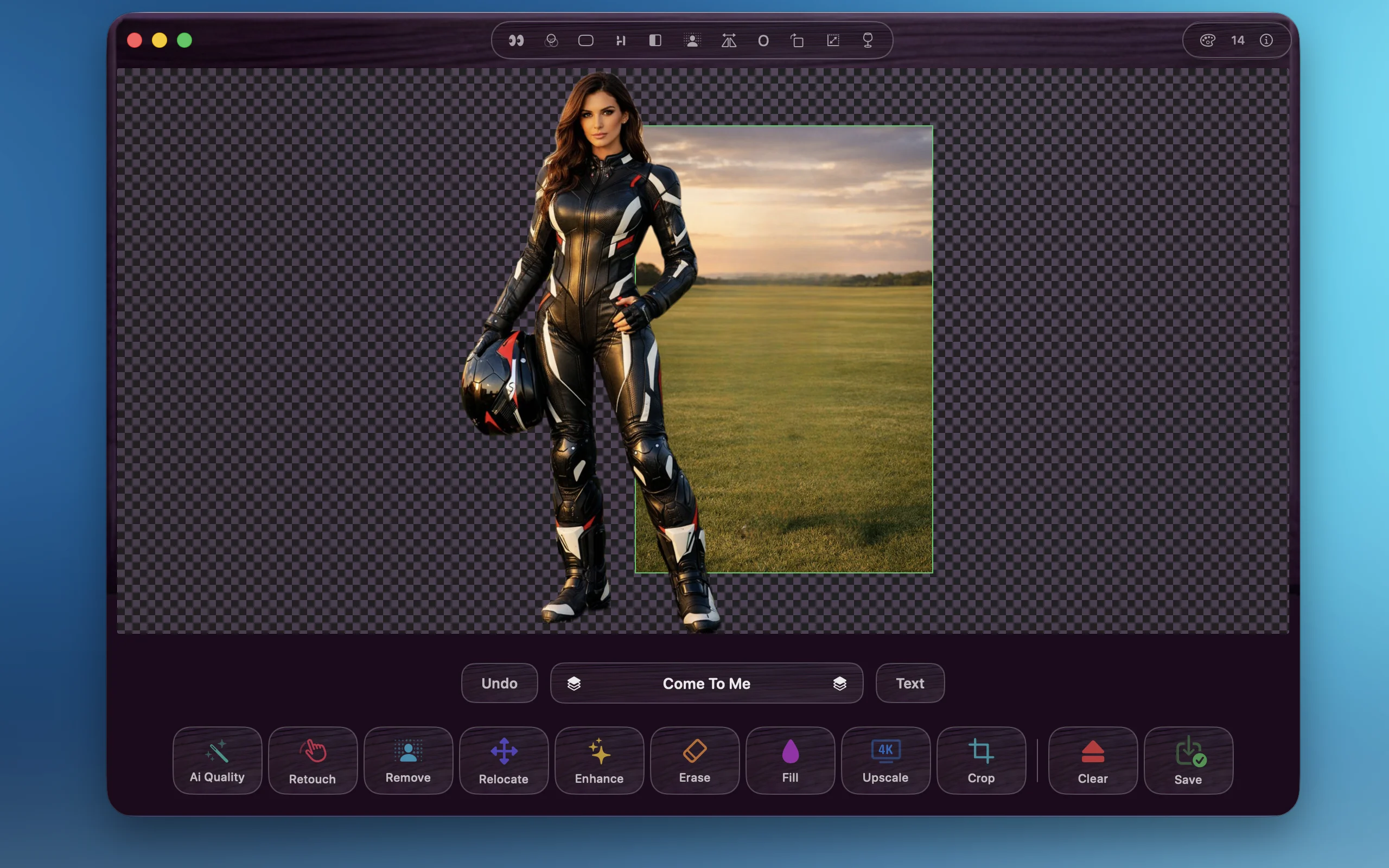Click the resize arrows icon

tap(833, 40)
